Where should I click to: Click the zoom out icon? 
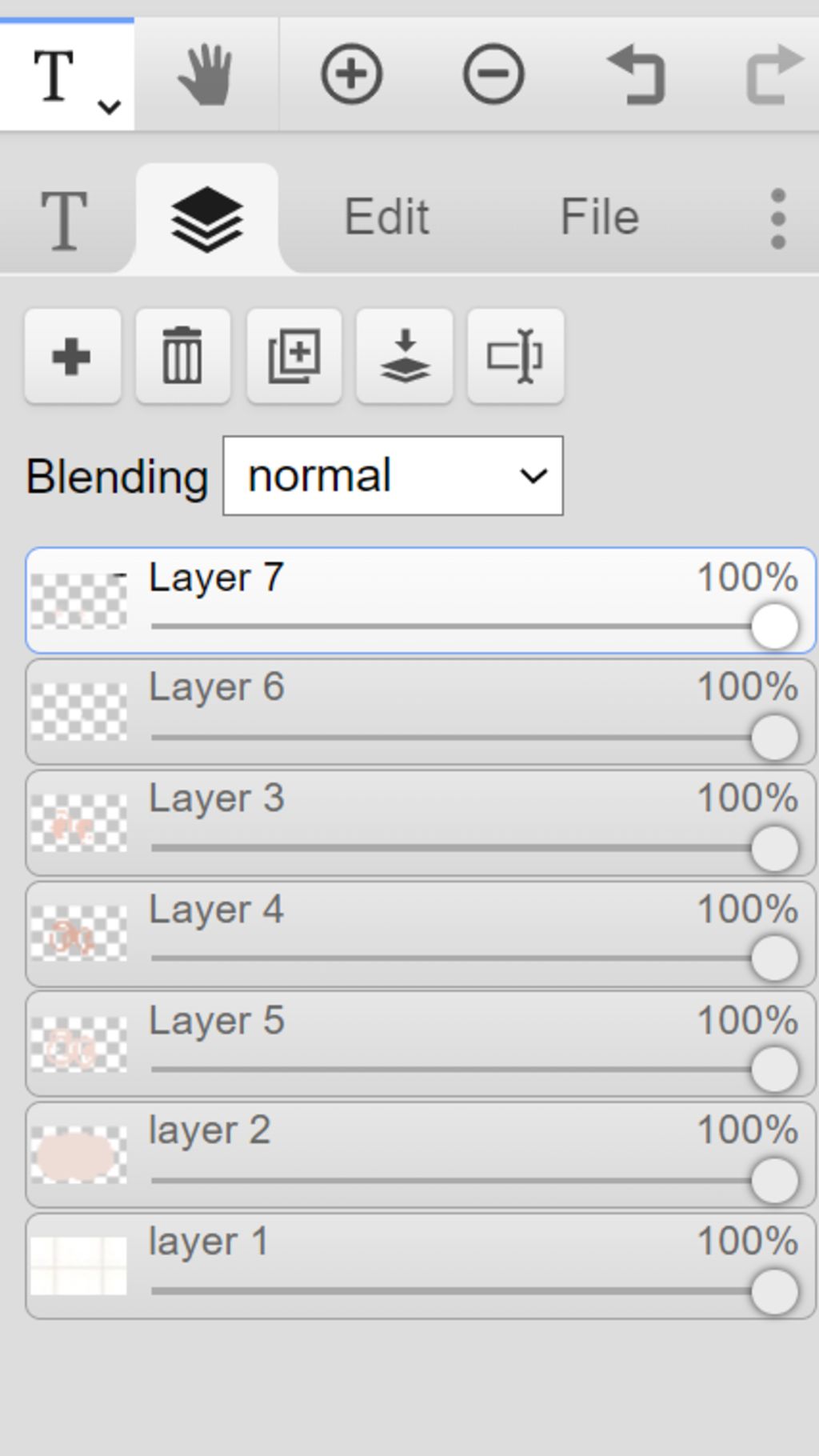(493, 74)
